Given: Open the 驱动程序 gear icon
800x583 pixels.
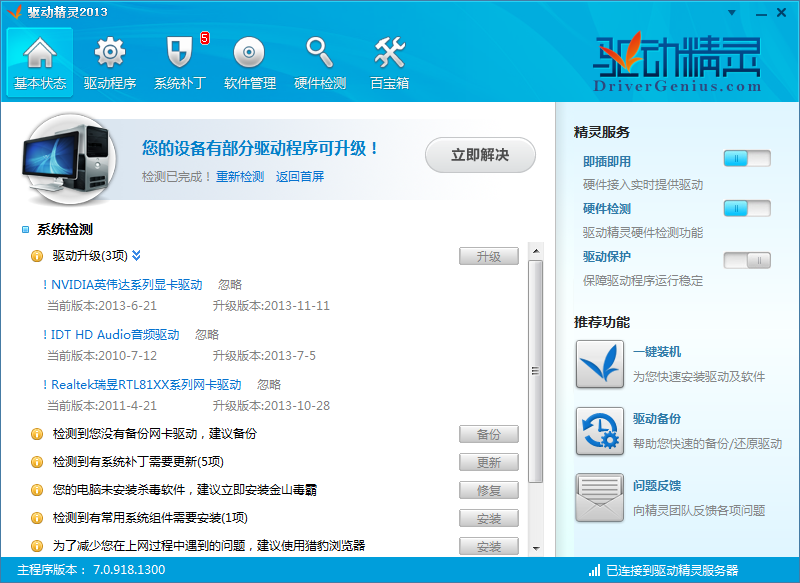Looking at the screenshot, I should tap(110, 53).
